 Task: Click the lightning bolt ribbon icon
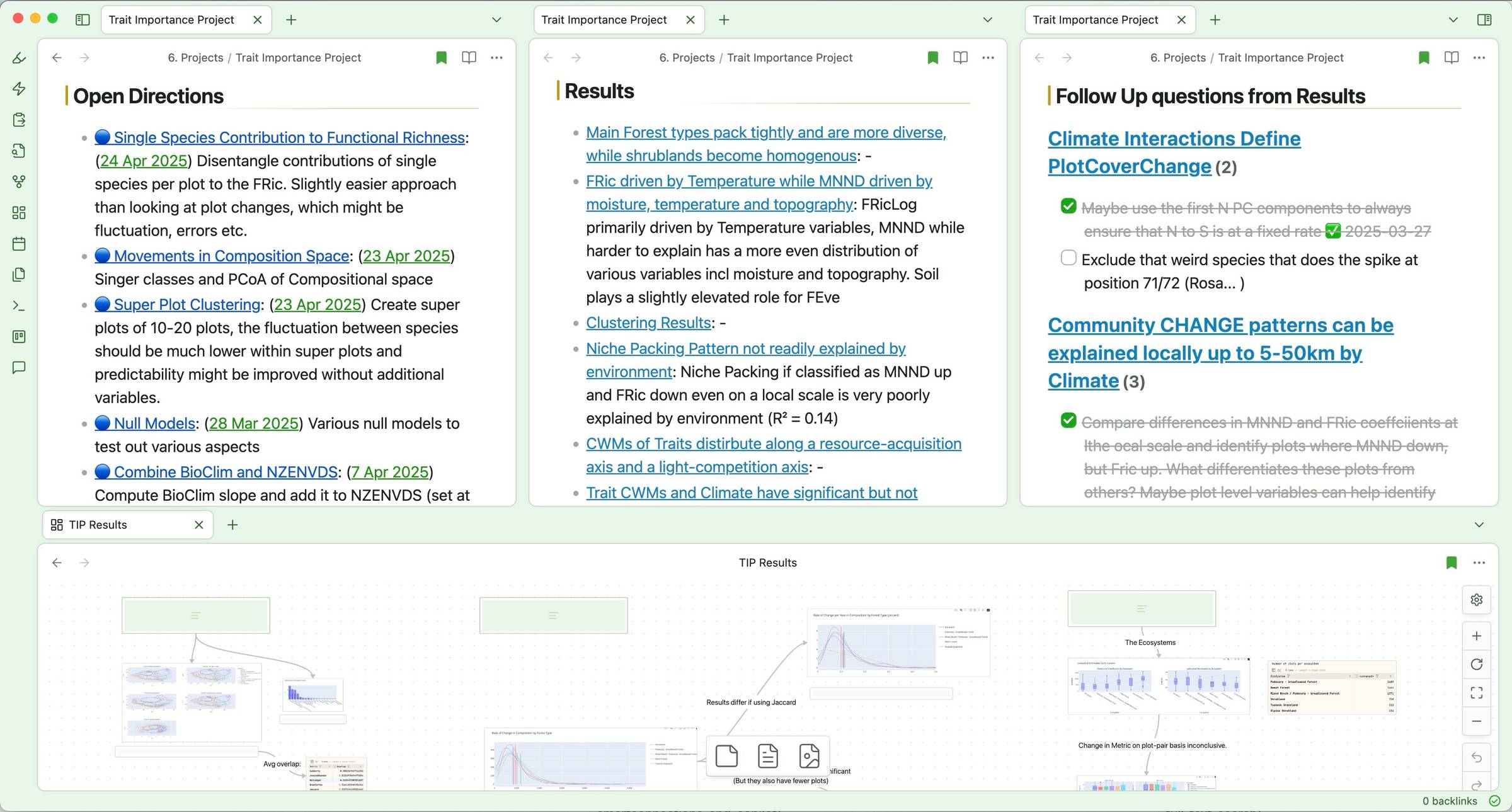pos(19,89)
